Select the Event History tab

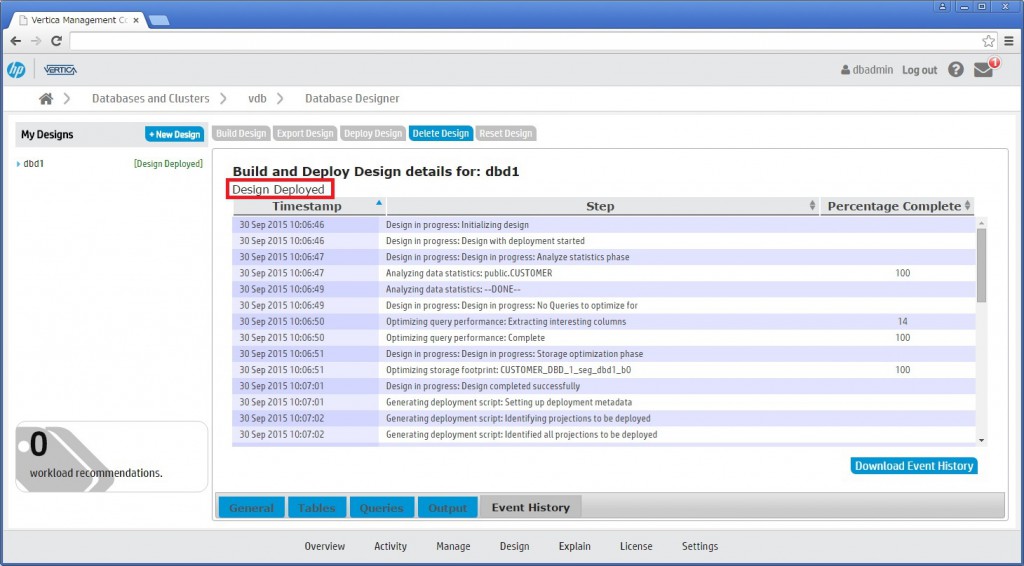[x=530, y=507]
